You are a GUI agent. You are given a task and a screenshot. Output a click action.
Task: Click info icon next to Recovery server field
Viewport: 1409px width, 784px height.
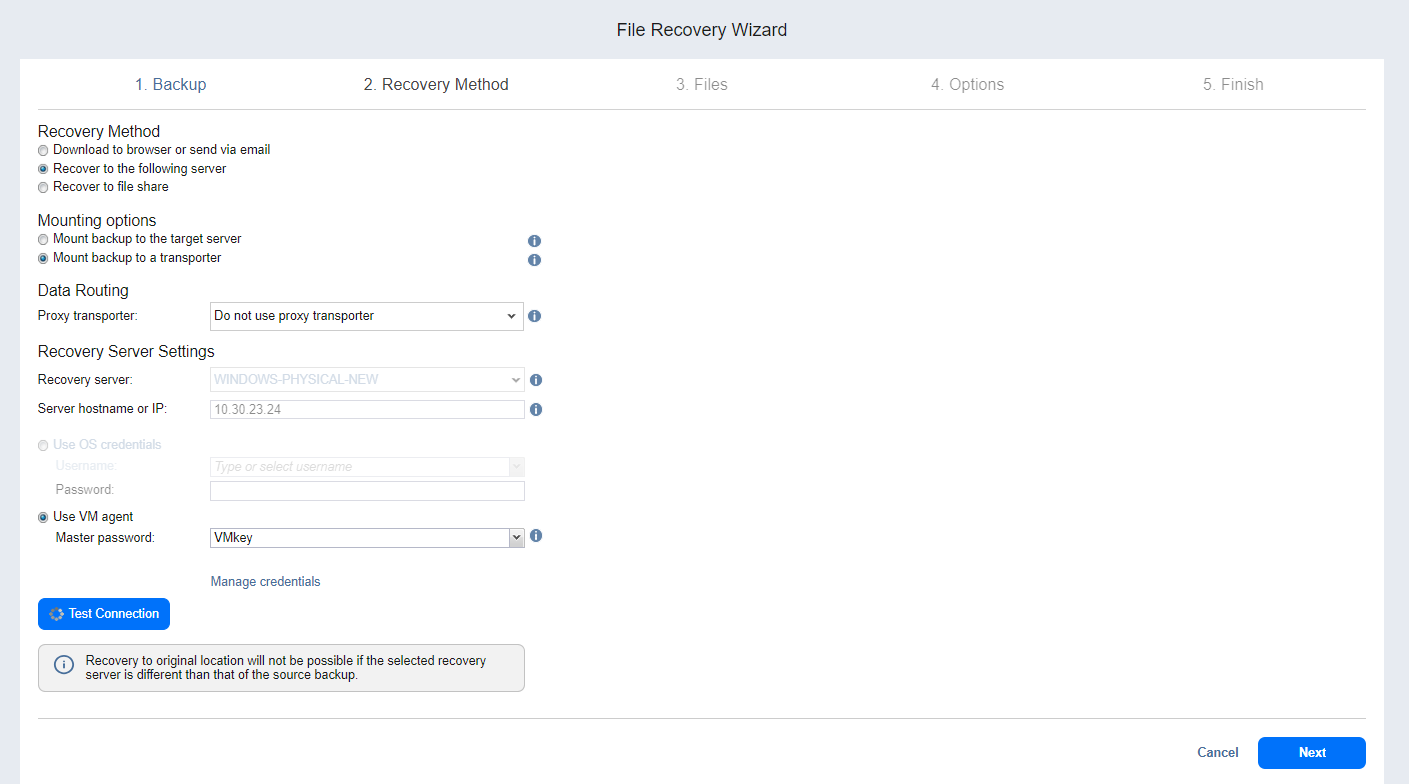(x=536, y=380)
